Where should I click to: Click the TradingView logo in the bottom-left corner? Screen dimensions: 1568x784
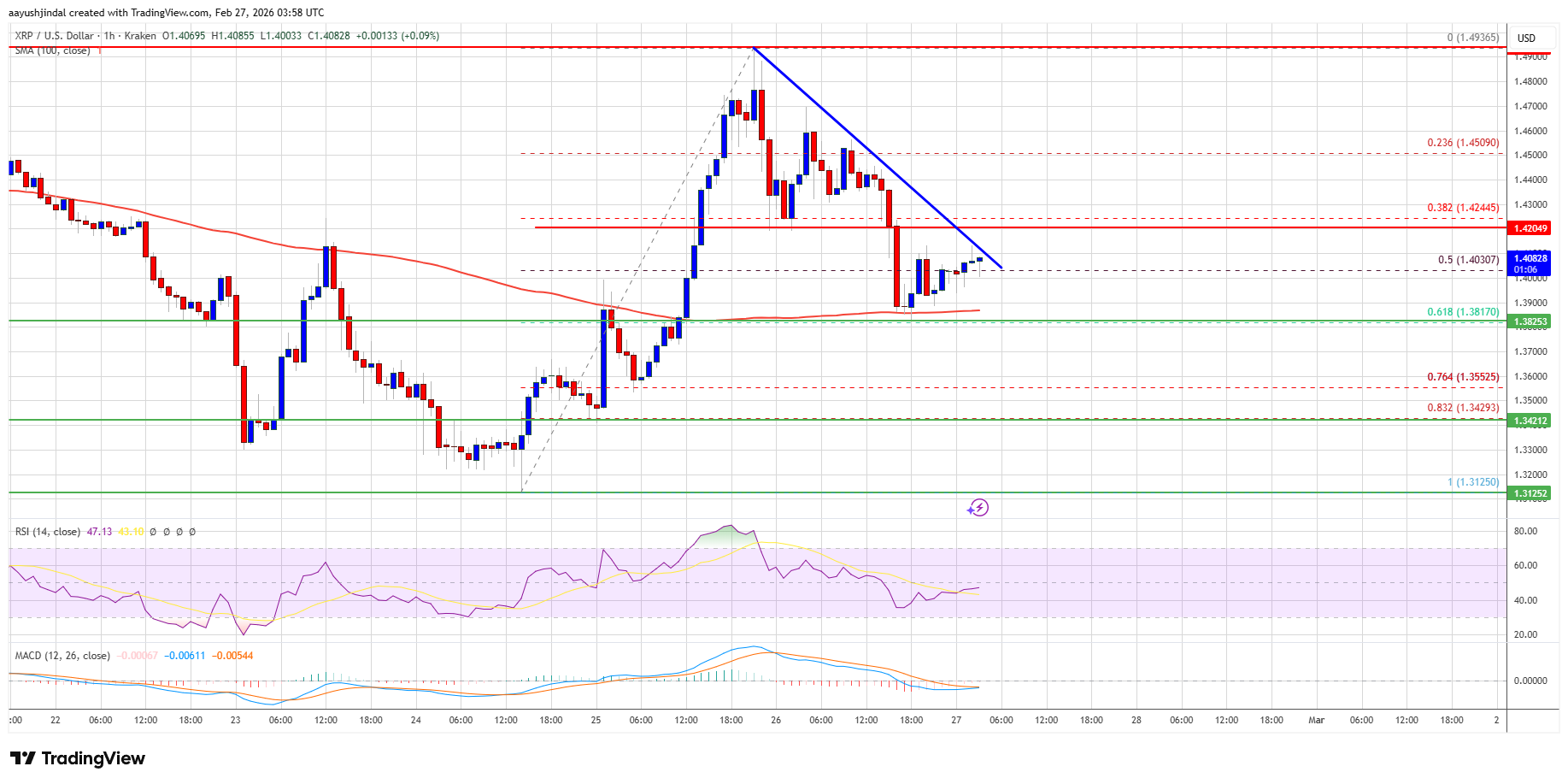point(76,758)
